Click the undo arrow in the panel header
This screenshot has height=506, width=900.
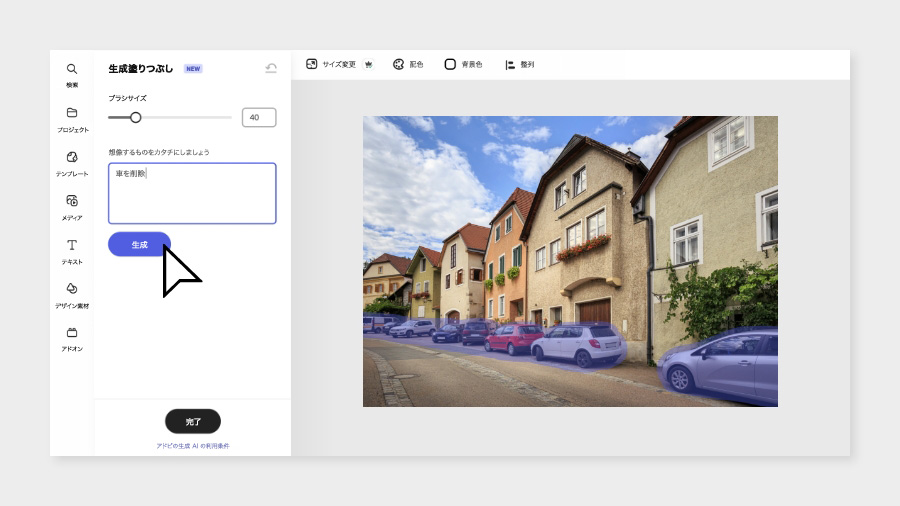pos(271,68)
